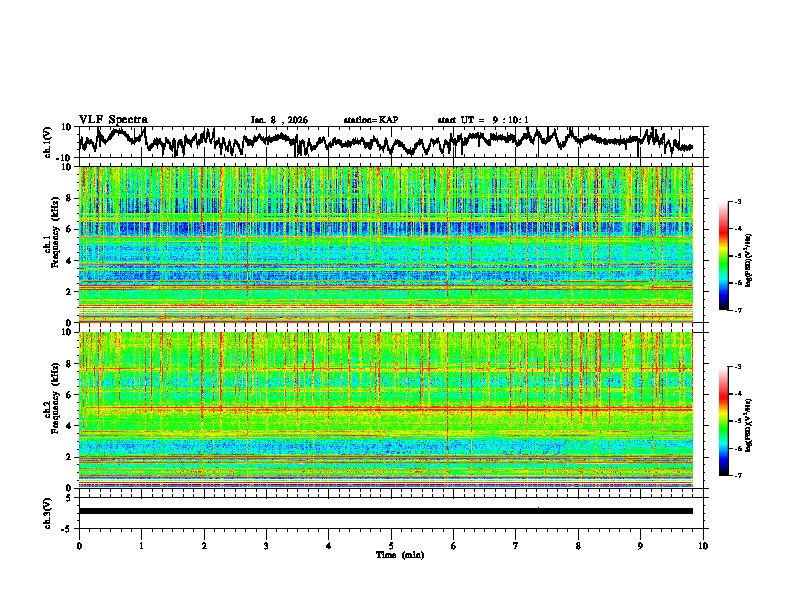Click inside the ch.1 frequency spectrogram
The height and width of the screenshot is (612, 792).
click(385, 244)
